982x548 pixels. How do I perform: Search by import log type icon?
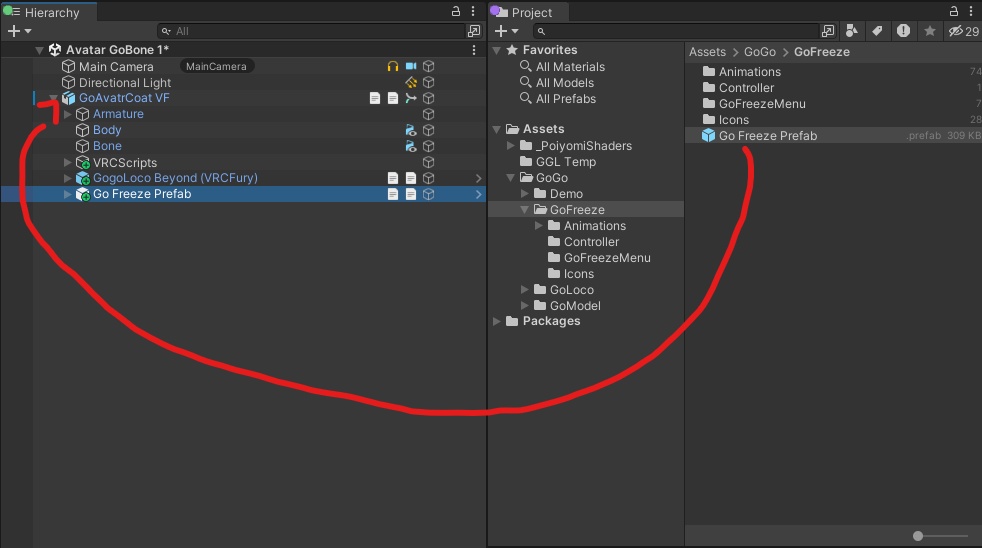pos(903,31)
